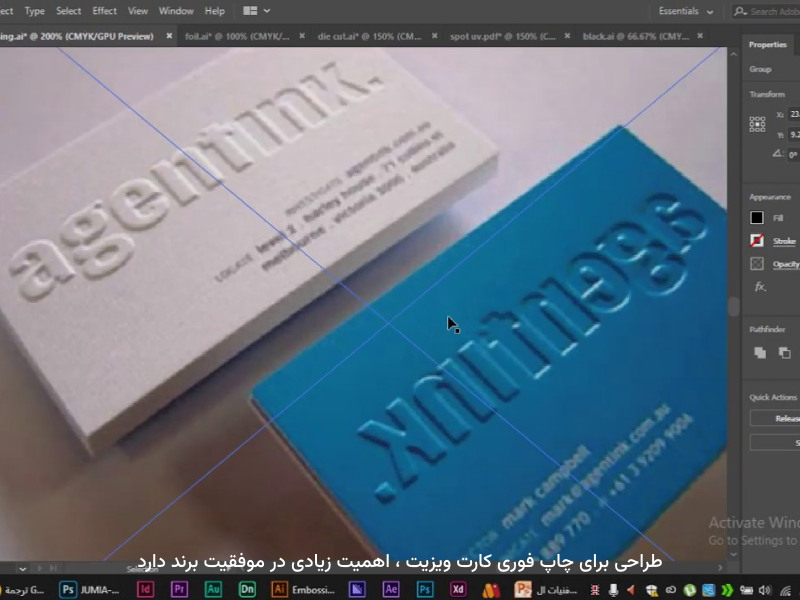Click the Stroke label link
The width and height of the screenshot is (800, 600).
784,241
